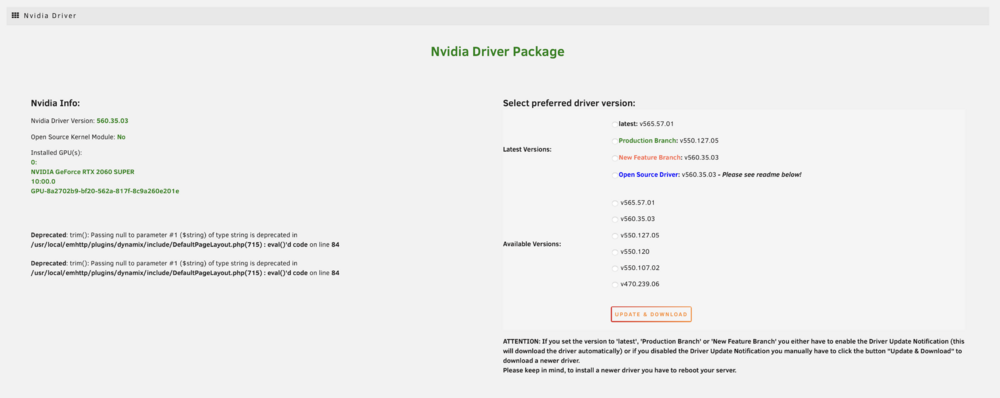The image size is (1000, 398).
Task: Choose legacy version v470.239.06 radio button
Action: (x=615, y=285)
